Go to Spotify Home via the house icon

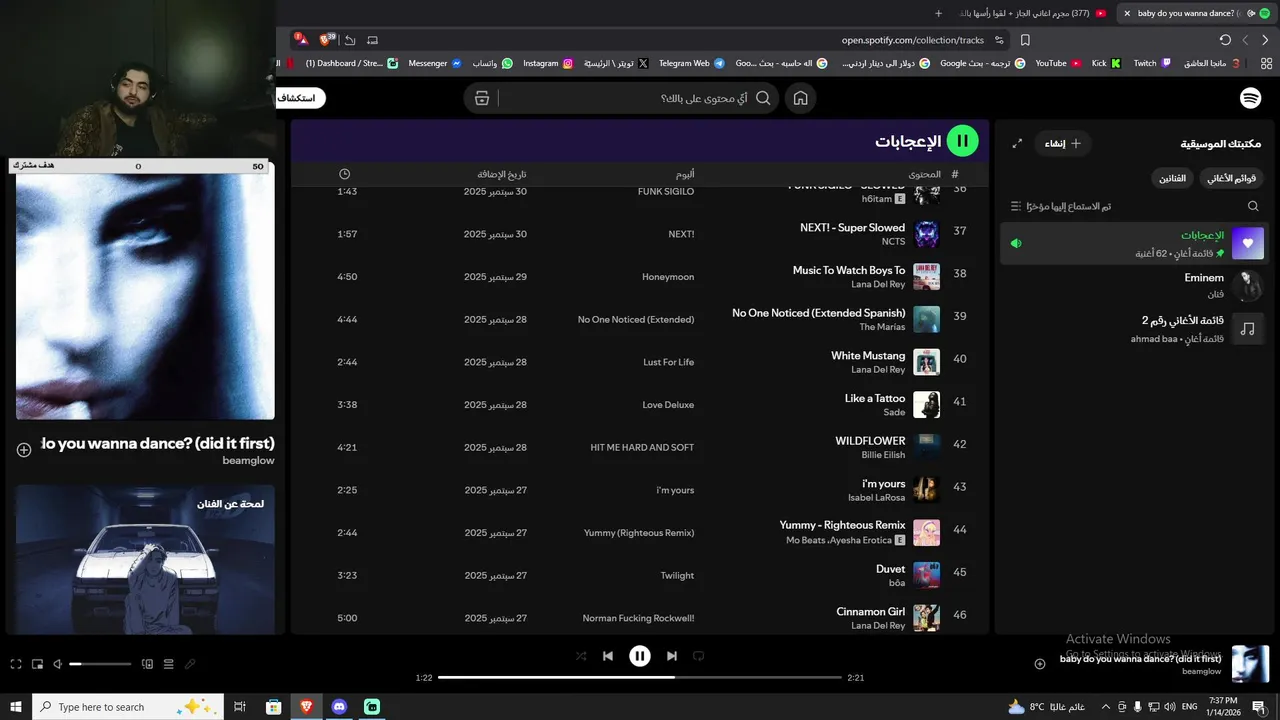click(800, 98)
